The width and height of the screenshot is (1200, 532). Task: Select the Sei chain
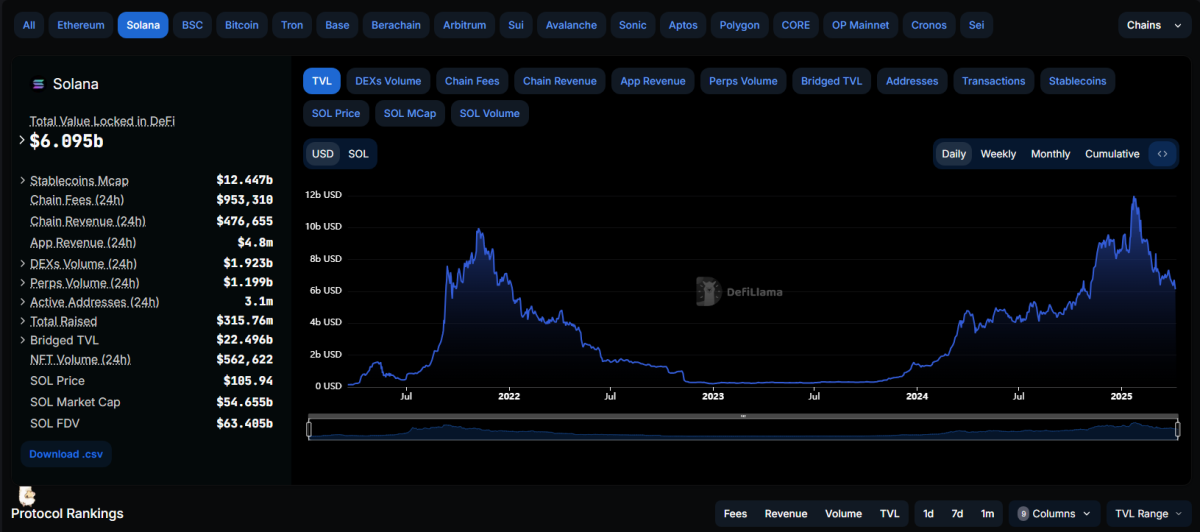pyautogui.click(x=976, y=25)
